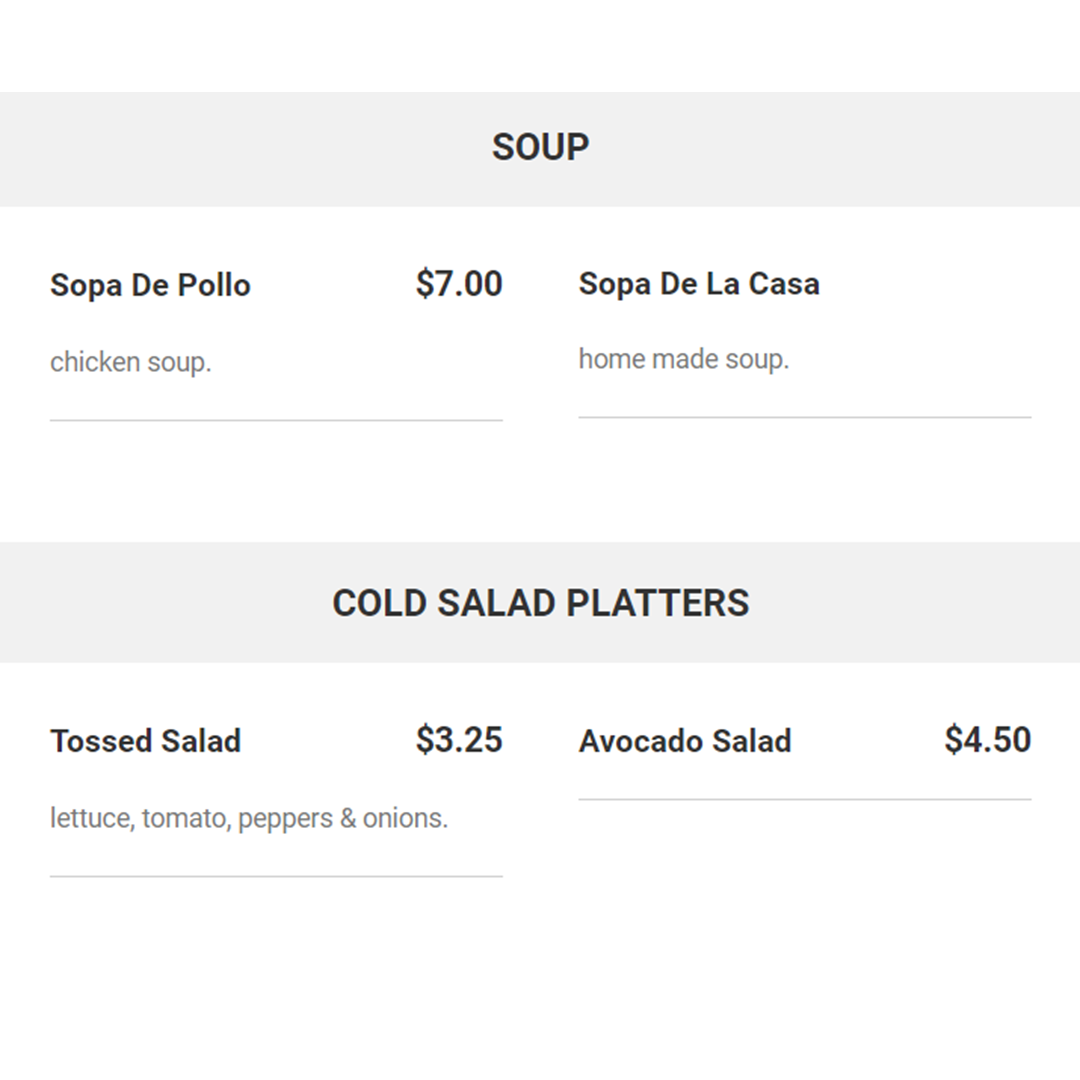The width and height of the screenshot is (1080, 1080).
Task: Click the word Casa in soup name
Action: 784,284
